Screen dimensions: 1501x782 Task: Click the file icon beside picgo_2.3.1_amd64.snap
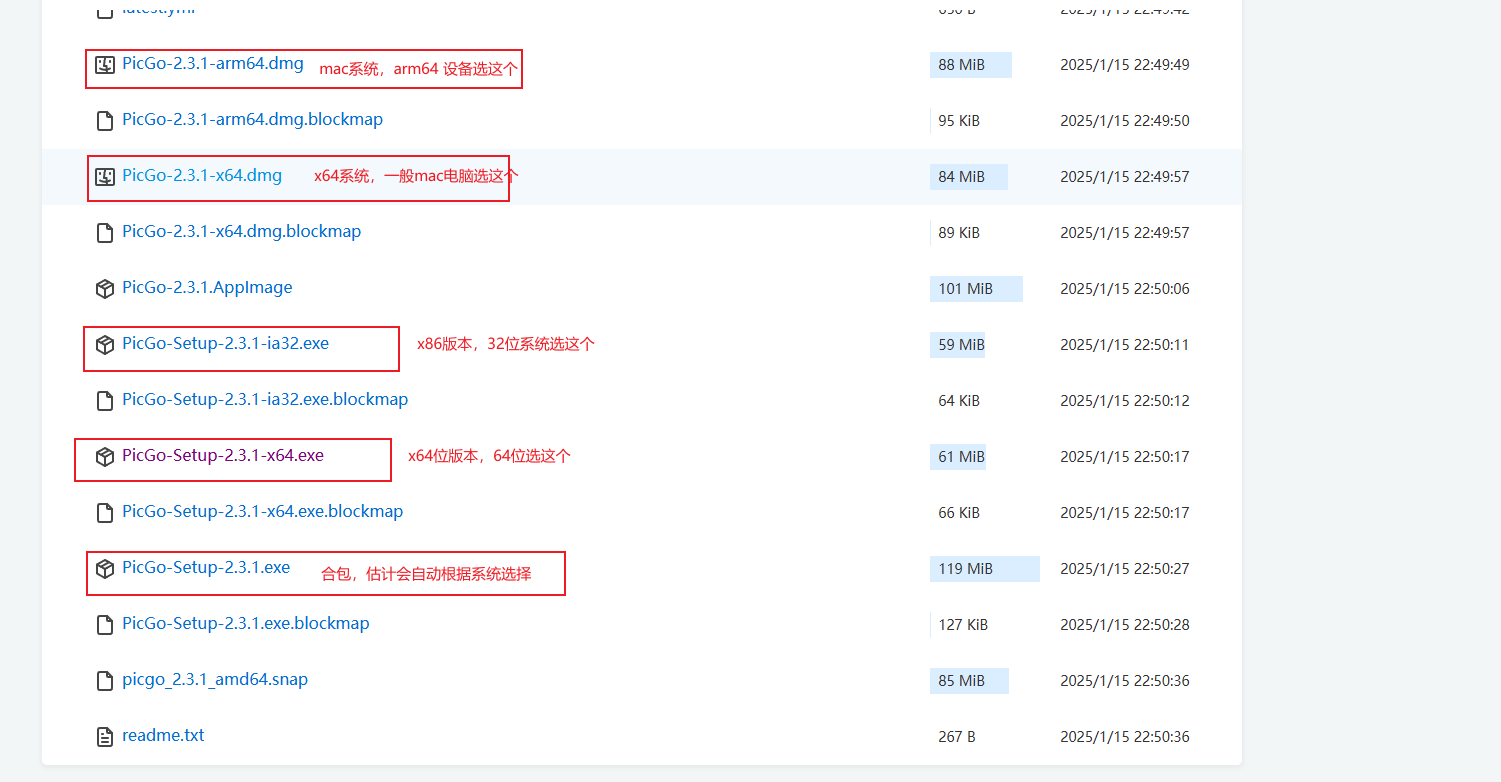tap(104, 681)
